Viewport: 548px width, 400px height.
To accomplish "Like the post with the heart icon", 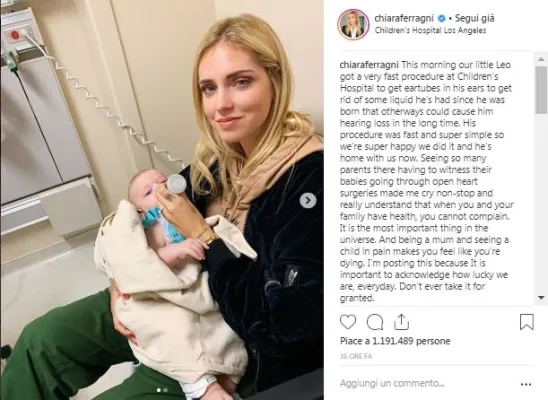I will (348, 322).
